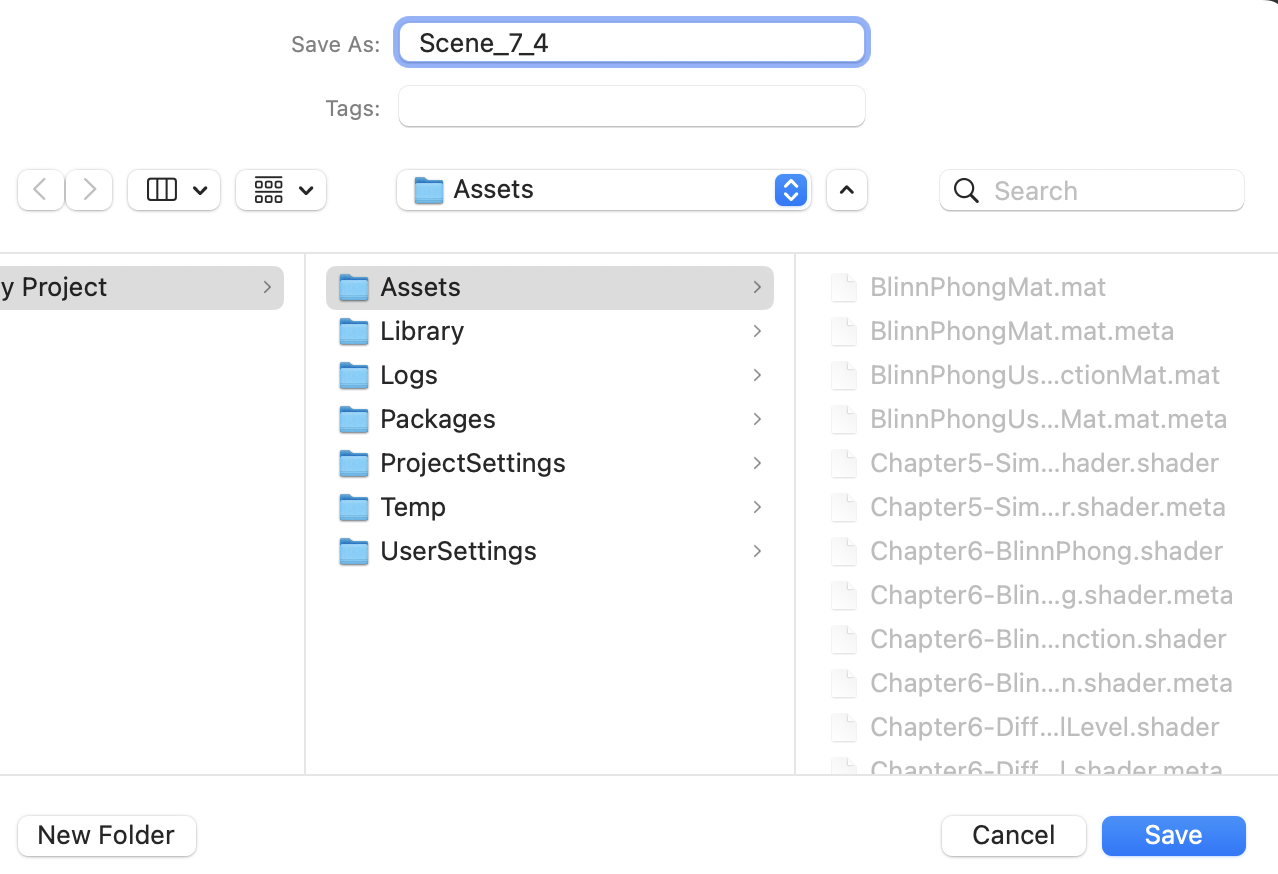Expand the ProjectSettings folder chevron
Viewport: 1278px width, 874px height.
[757, 463]
